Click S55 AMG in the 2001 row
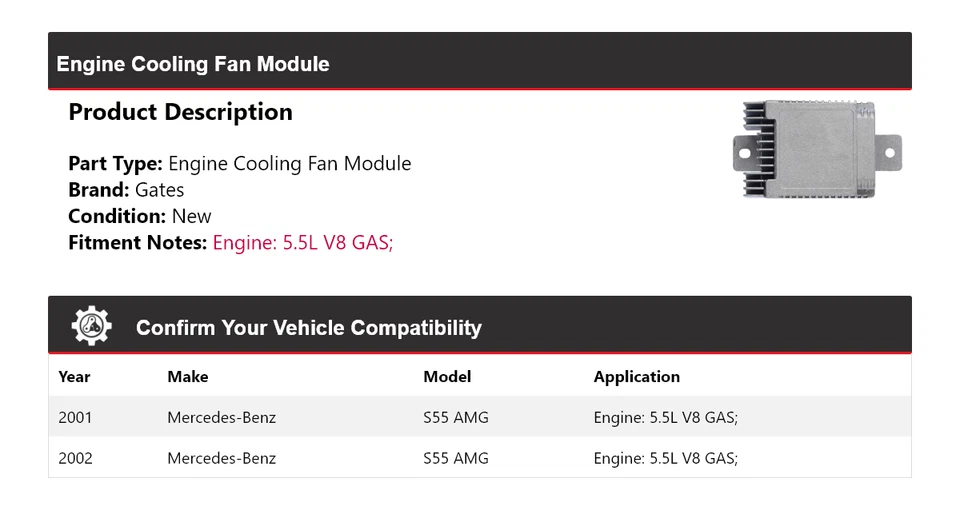The width and height of the screenshot is (960, 510). 456,417
